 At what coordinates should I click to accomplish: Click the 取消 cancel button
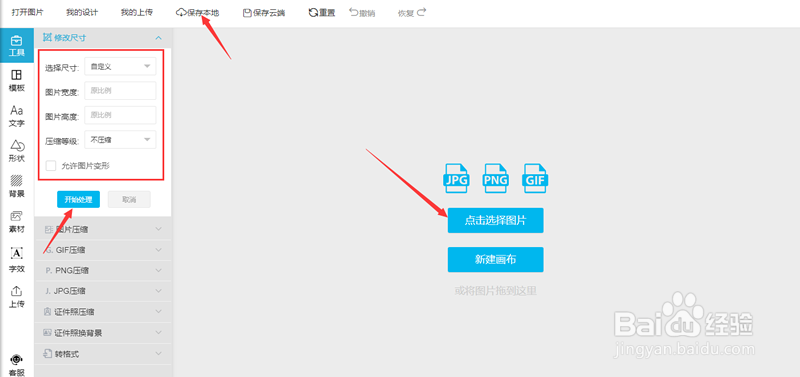pyautogui.click(x=129, y=199)
